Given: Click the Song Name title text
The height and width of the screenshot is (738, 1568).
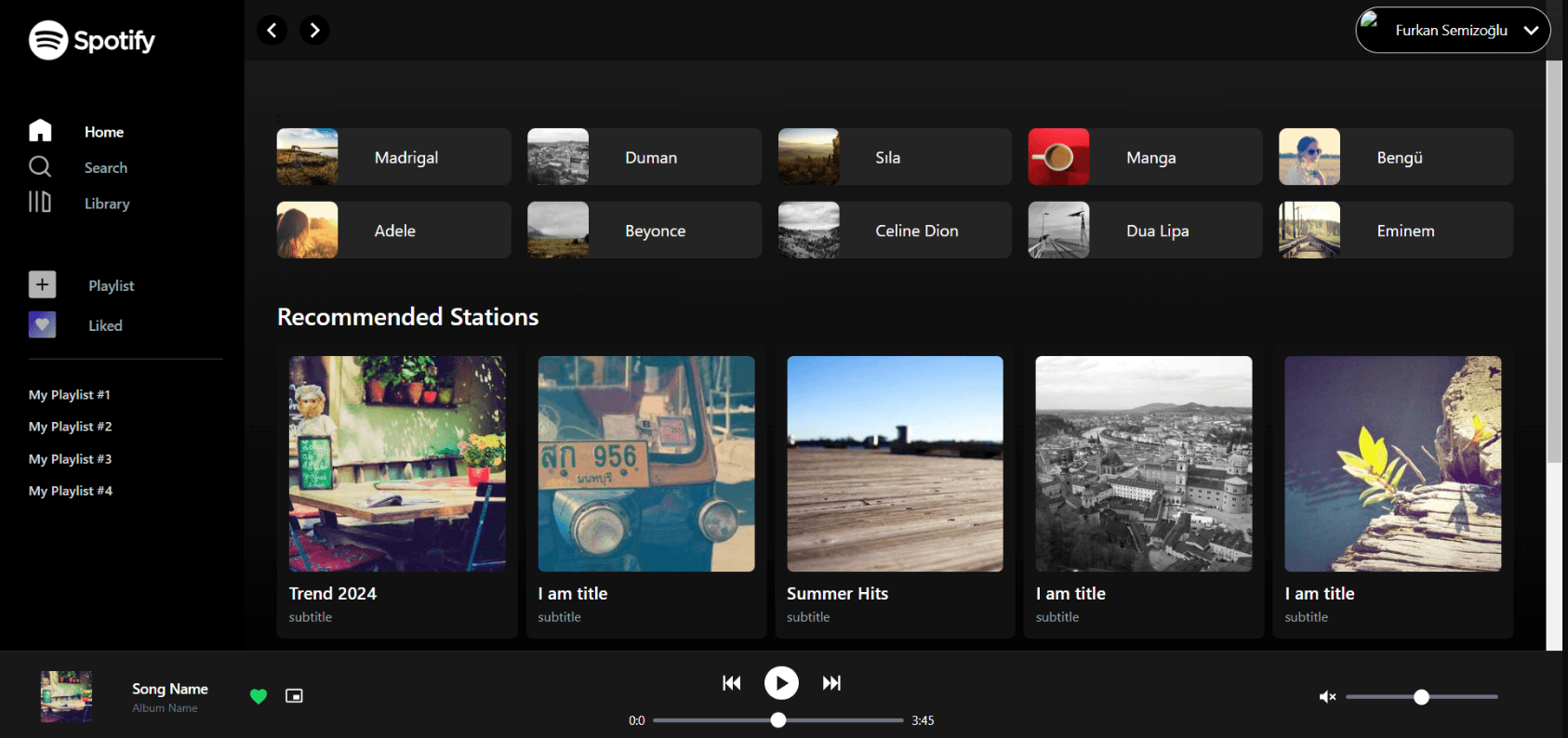Looking at the screenshot, I should 170,689.
